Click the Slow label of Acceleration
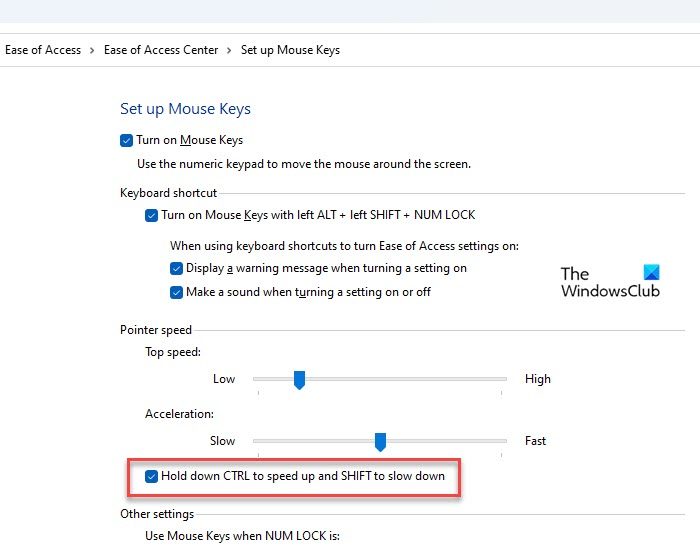700x550 pixels. pyautogui.click(x=222, y=441)
